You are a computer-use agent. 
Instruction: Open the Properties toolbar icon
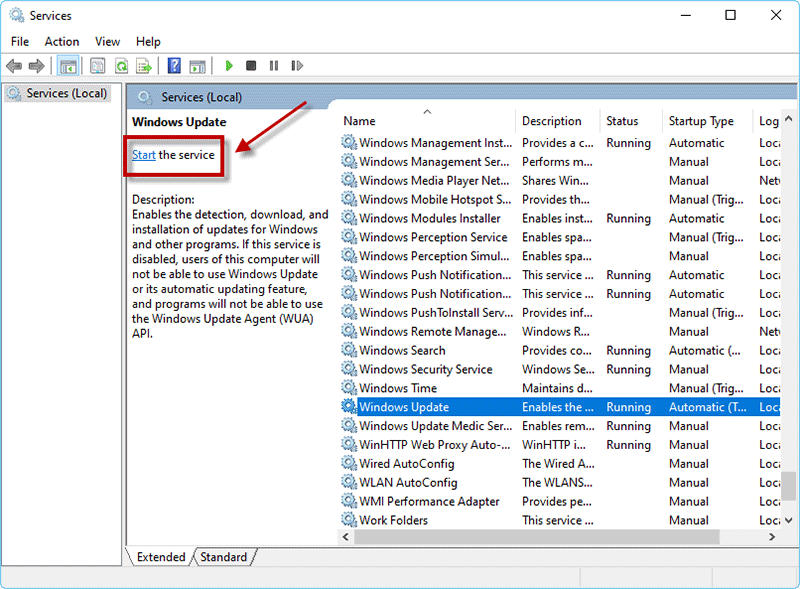coord(97,66)
